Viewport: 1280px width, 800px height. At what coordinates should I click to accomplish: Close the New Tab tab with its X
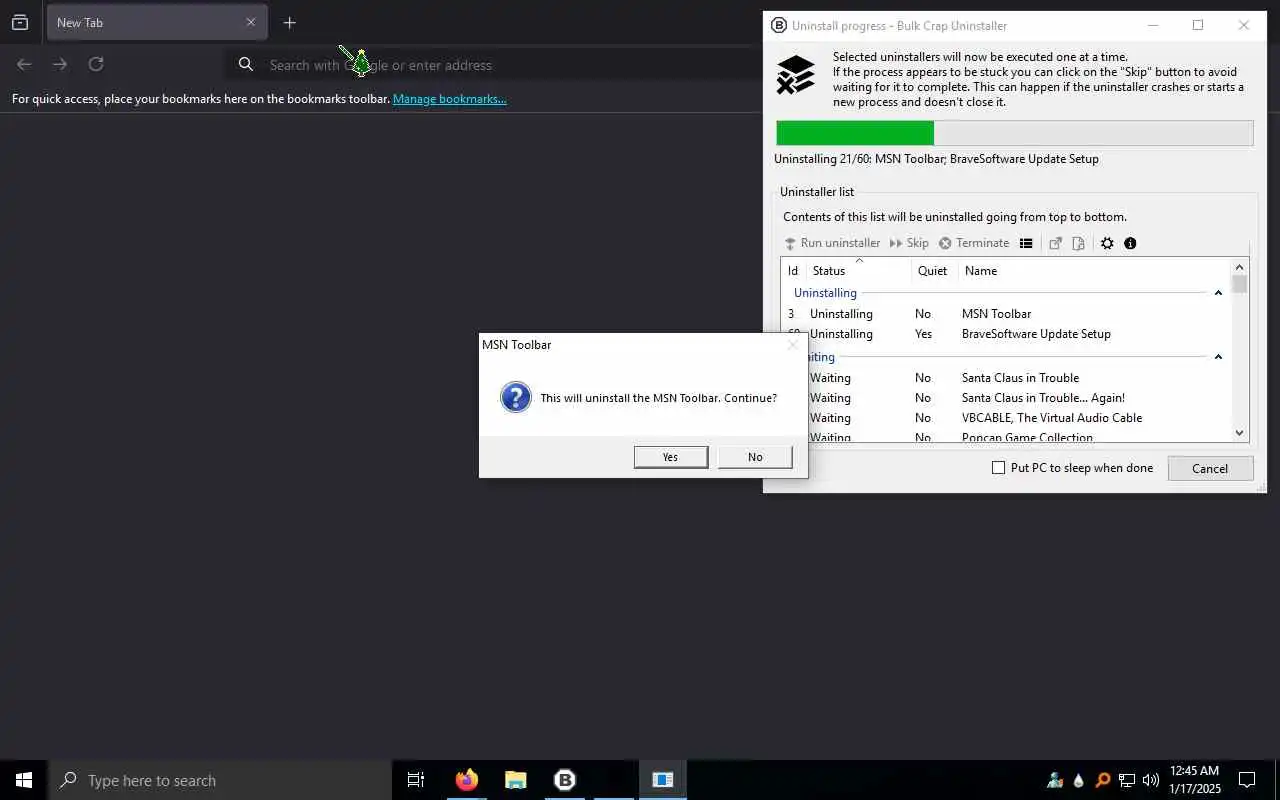(x=251, y=22)
